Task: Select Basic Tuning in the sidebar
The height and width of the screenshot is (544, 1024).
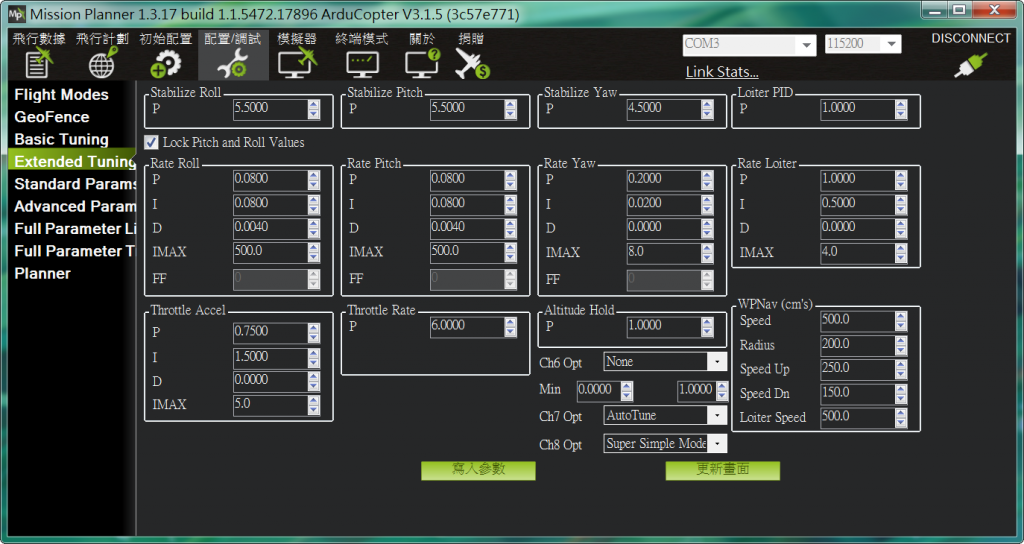Action: pos(61,139)
